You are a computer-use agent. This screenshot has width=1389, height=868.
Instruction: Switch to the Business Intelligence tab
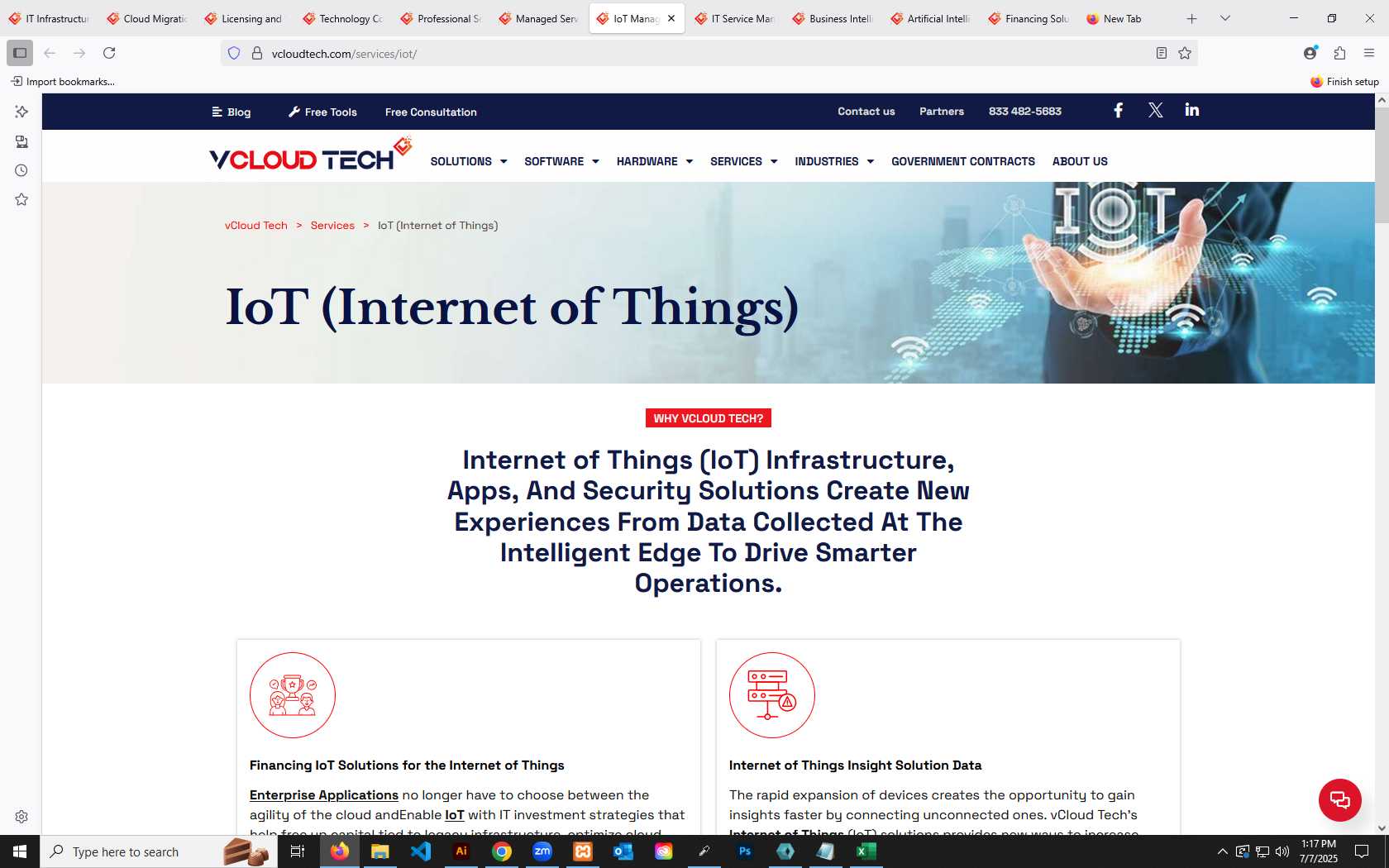pyautogui.click(x=833, y=18)
